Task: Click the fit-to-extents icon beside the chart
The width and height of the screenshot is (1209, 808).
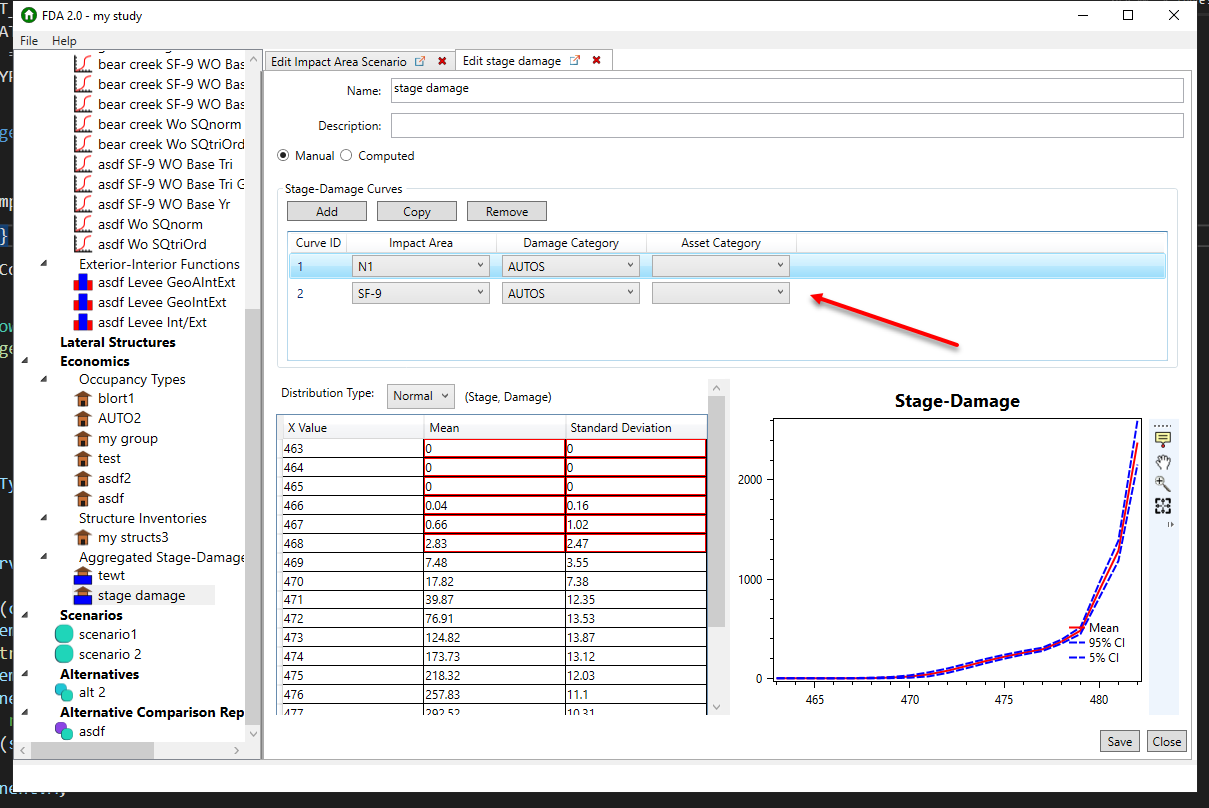Action: pyautogui.click(x=1163, y=506)
